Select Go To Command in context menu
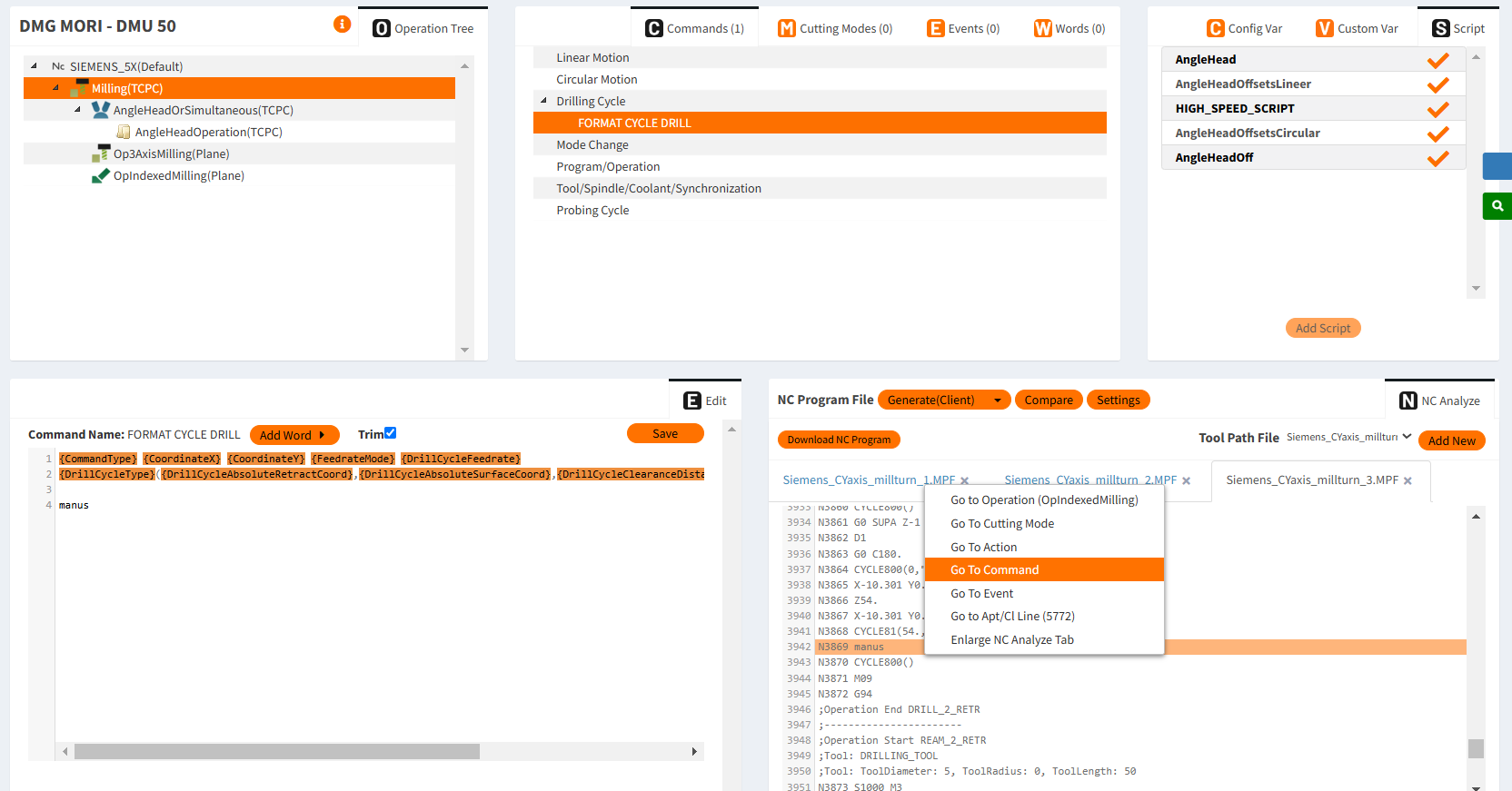1512x791 pixels. pos(994,570)
